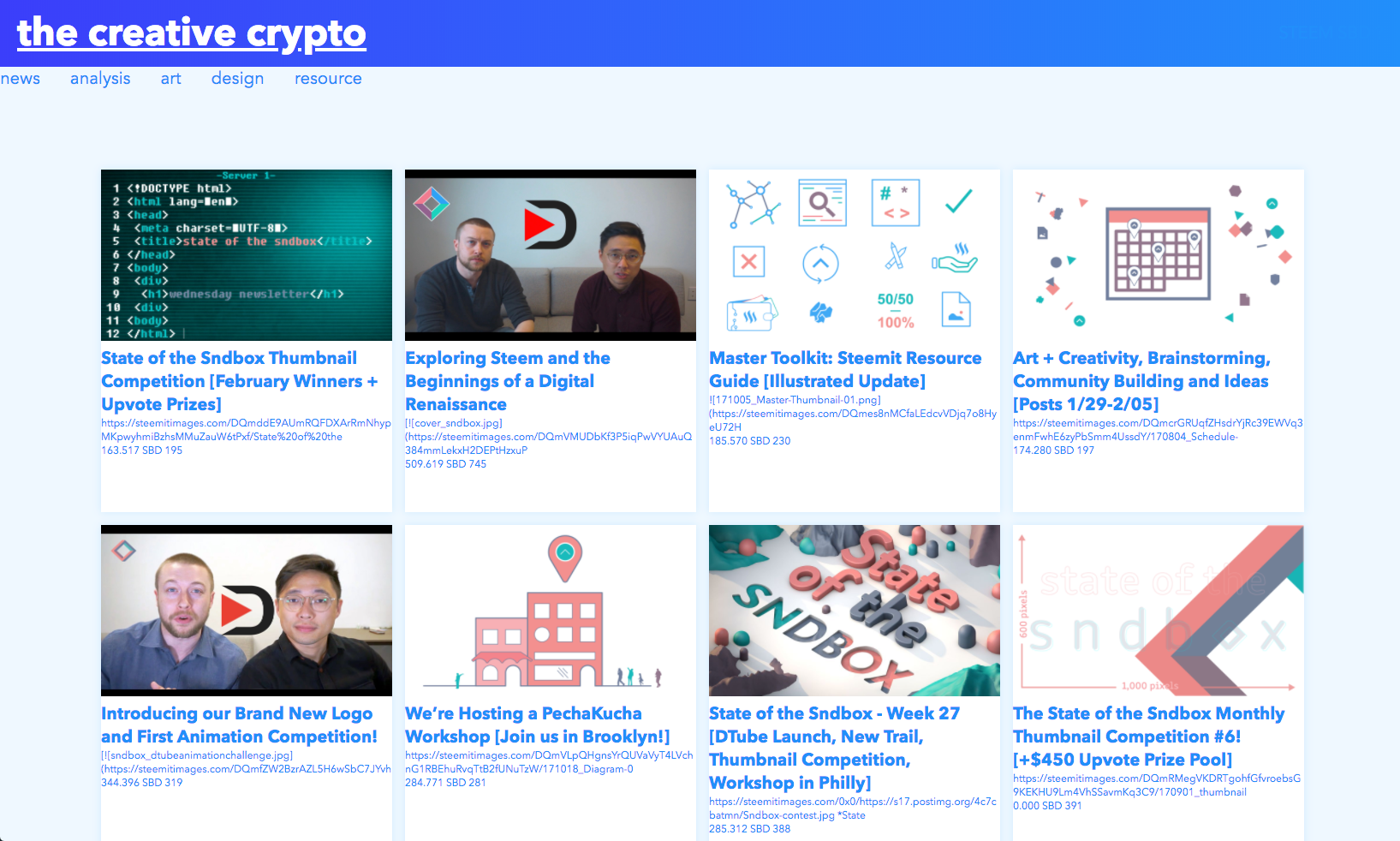Open Art + Creativity, Brainstorming article title
Image resolution: width=1400 pixels, height=841 pixels.
tap(1141, 381)
